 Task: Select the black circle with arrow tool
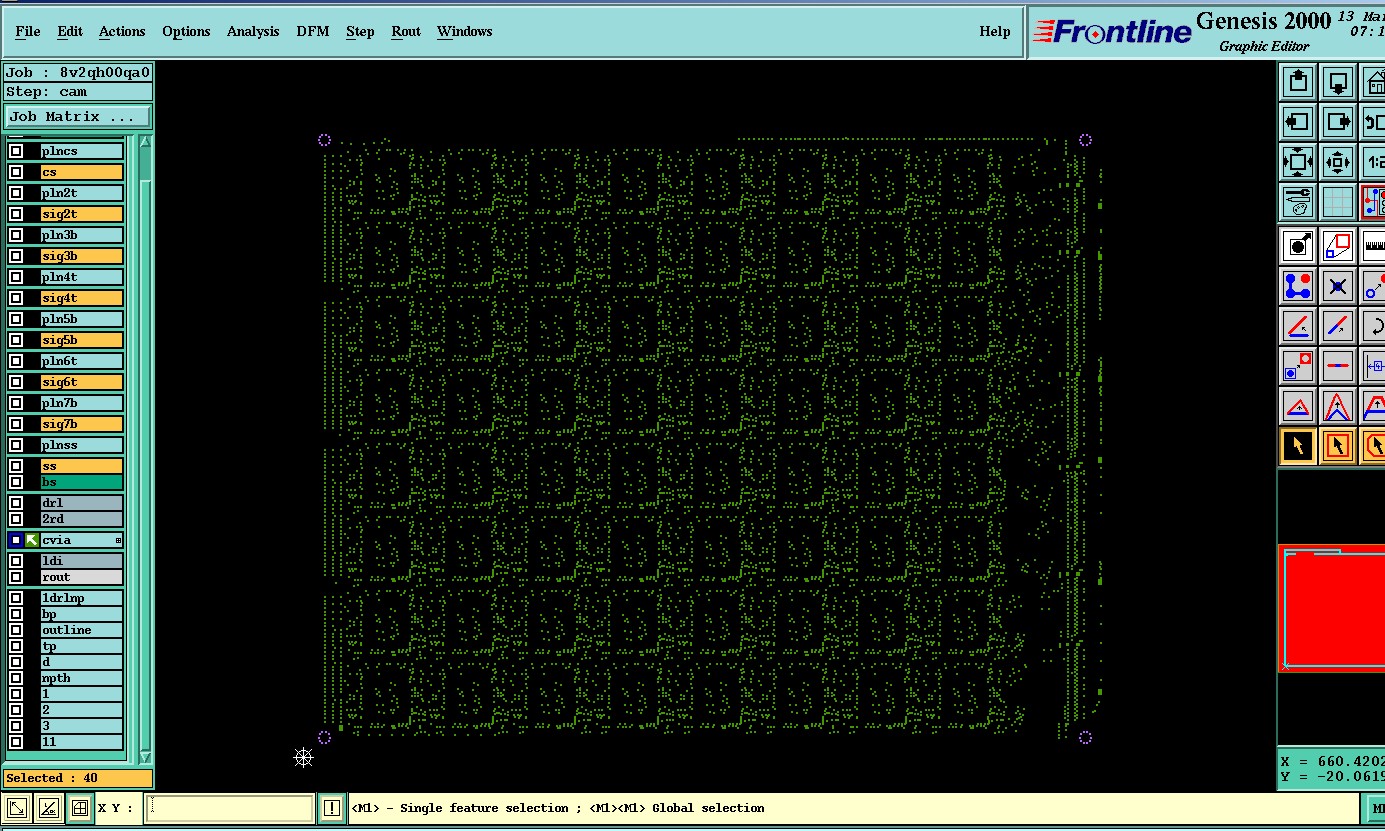click(1298, 246)
